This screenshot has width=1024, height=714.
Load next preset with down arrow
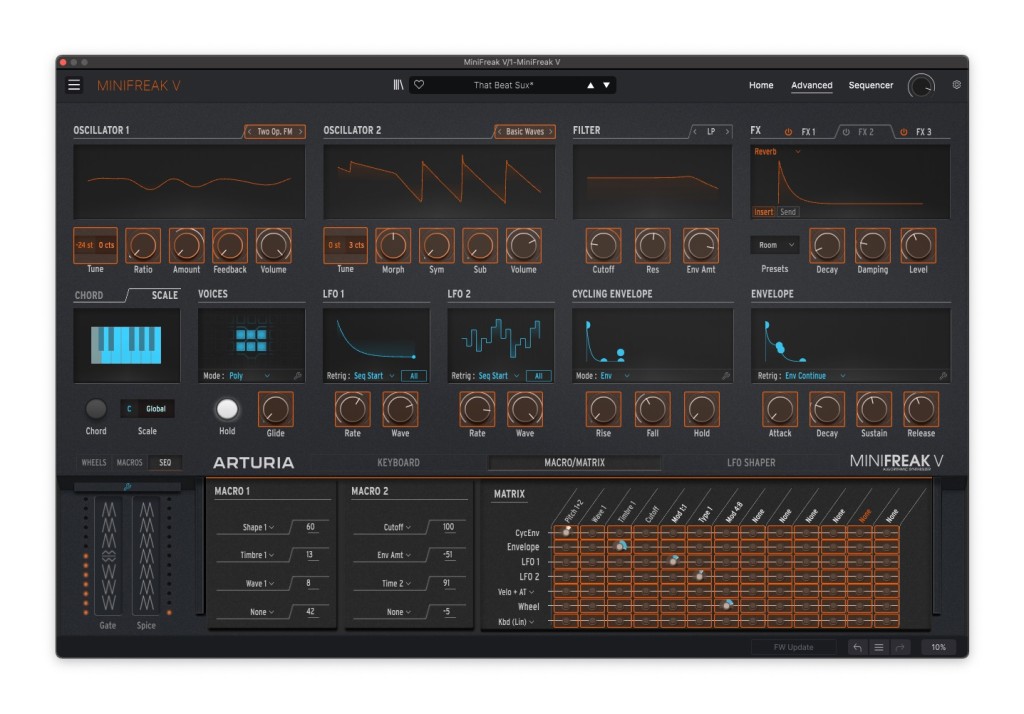click(606, 85)
